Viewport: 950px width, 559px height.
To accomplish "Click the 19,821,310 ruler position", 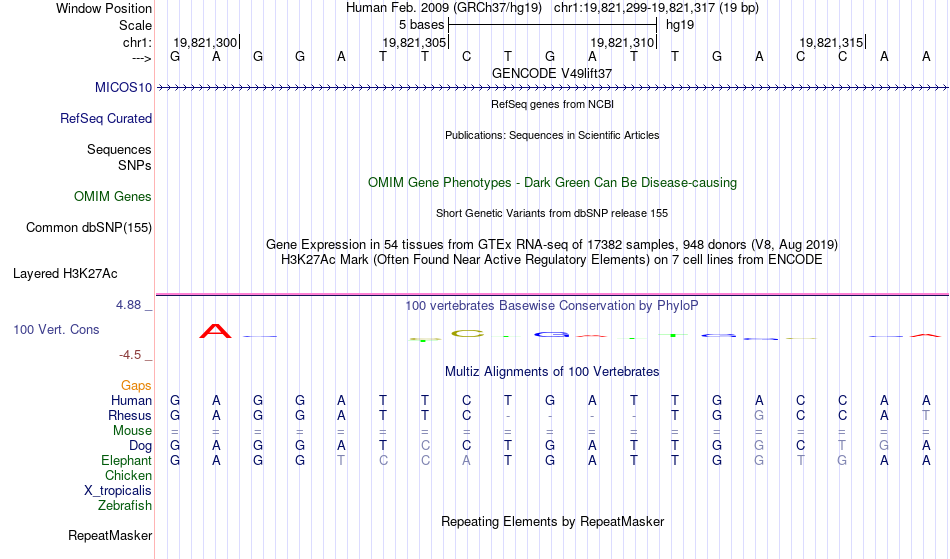I will 622,42.
